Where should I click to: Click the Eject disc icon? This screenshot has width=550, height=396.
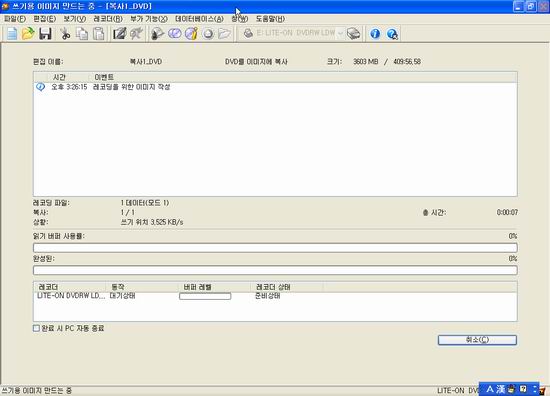pyautogui.click(x=208, y=34)
